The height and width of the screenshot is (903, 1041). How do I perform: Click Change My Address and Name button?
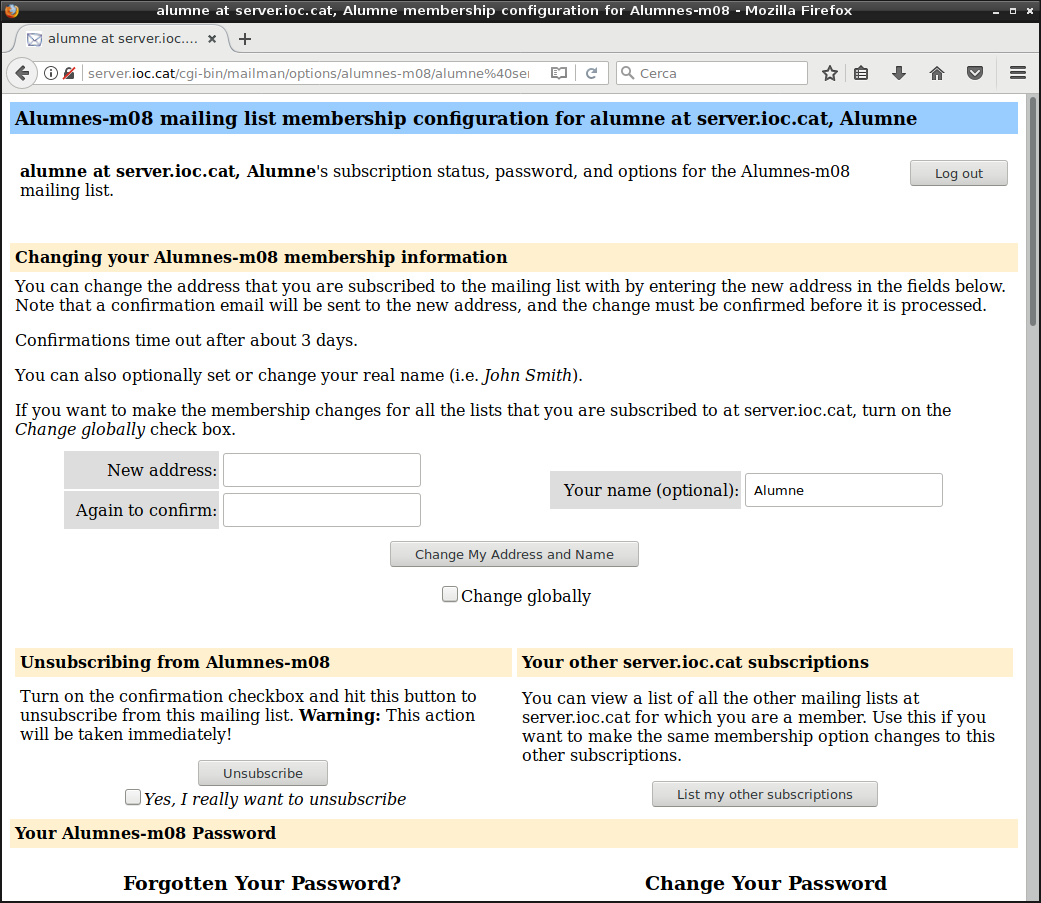[x=514, y=554]
